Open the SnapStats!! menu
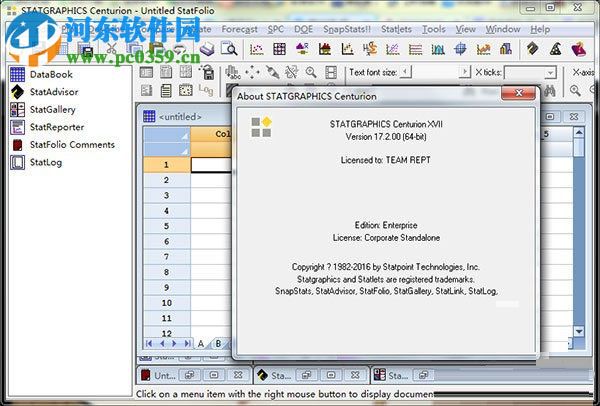 (347, 29)
